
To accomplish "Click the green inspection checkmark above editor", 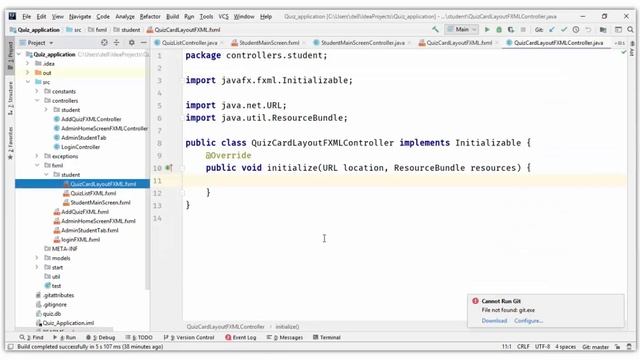I will (x=624, y=52).
